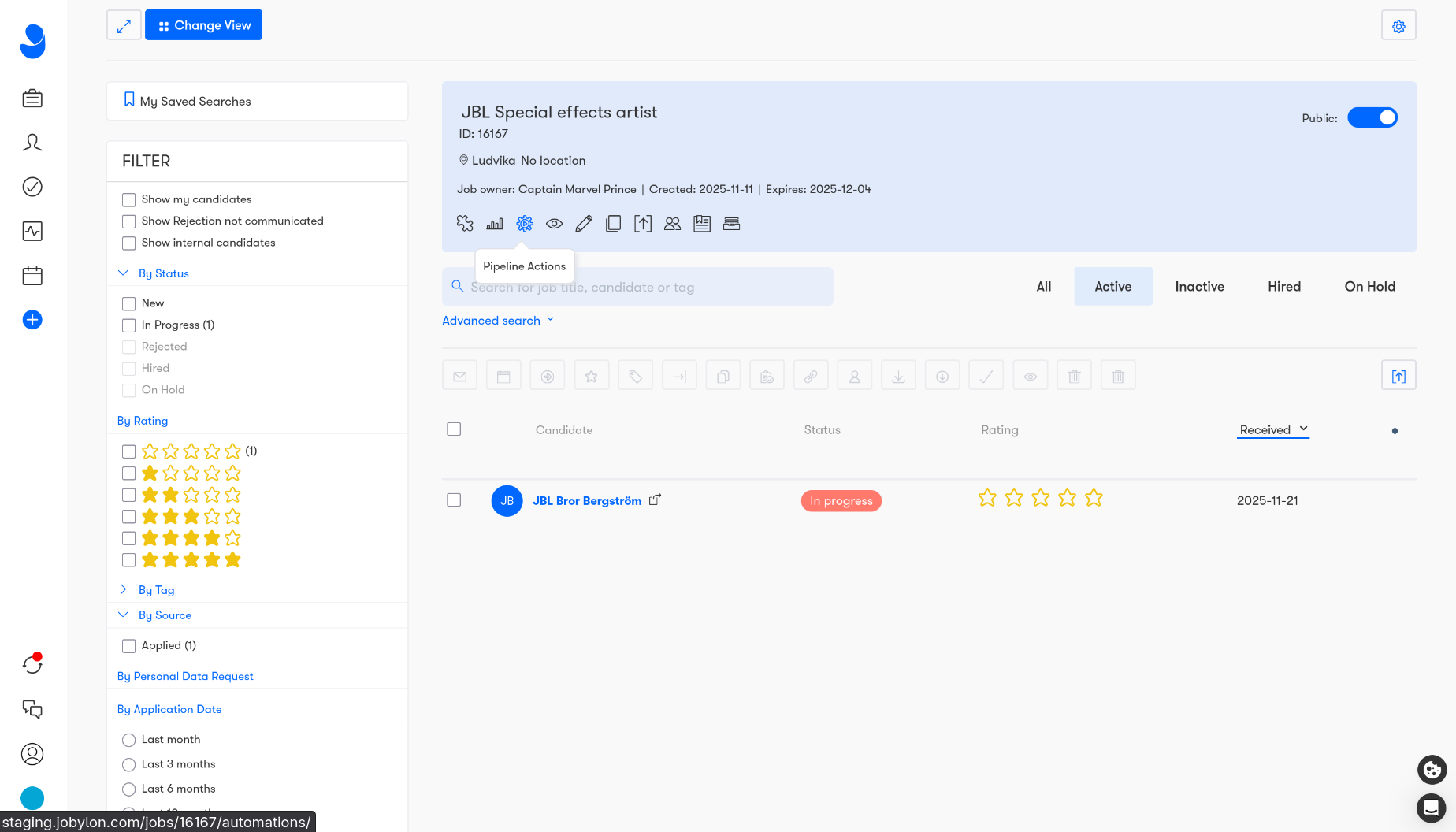Click the calendar icon in left sidebar

[32, 276]
